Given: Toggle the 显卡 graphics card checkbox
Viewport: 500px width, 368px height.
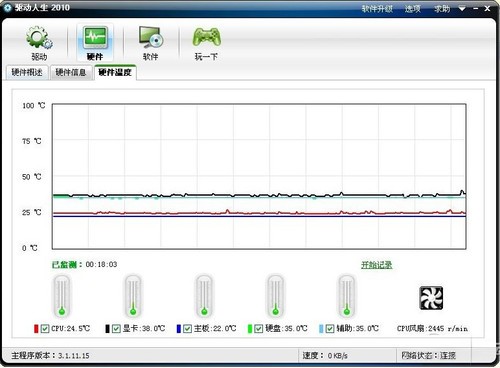Looking at the screenshot, I should point(116,329).
